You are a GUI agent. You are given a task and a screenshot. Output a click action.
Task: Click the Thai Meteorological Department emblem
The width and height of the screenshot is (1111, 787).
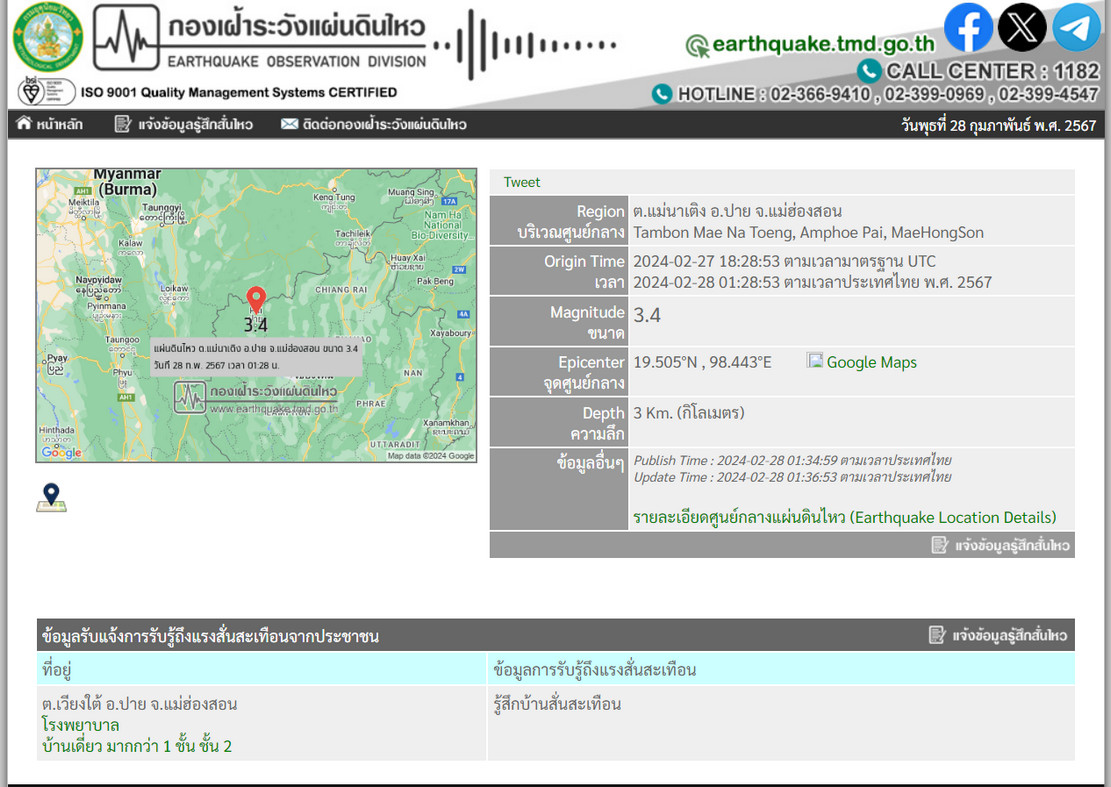[47, 37]
